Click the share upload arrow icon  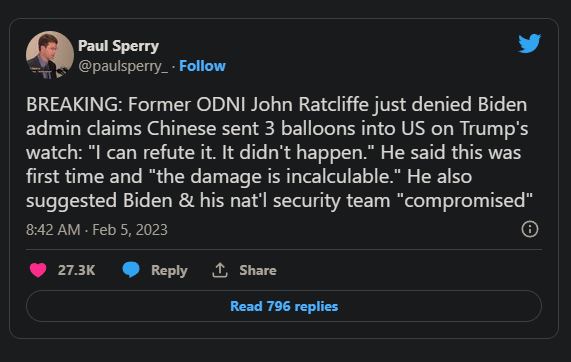tap(220, 270)
